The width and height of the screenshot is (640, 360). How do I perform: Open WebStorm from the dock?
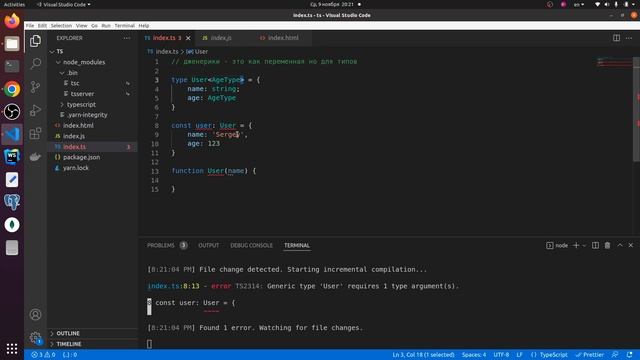pyautogui.click(x=12, y=157)
